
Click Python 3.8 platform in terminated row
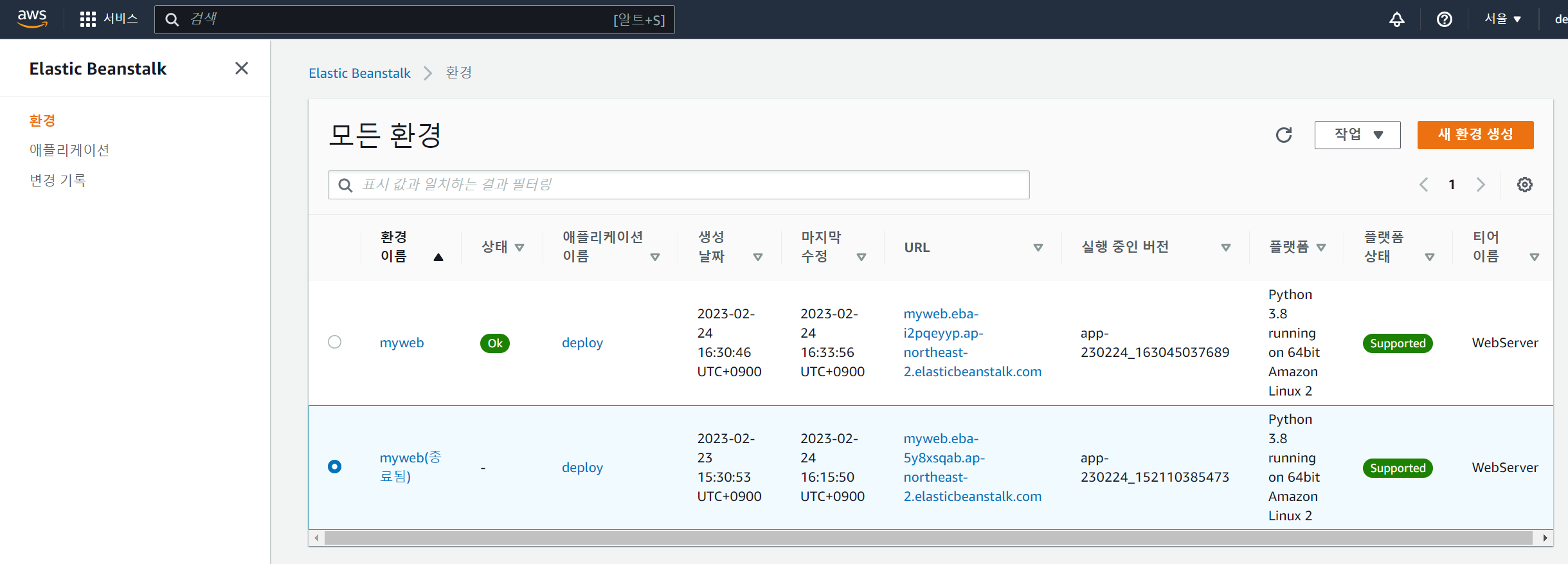click(x=1294, y=468)
